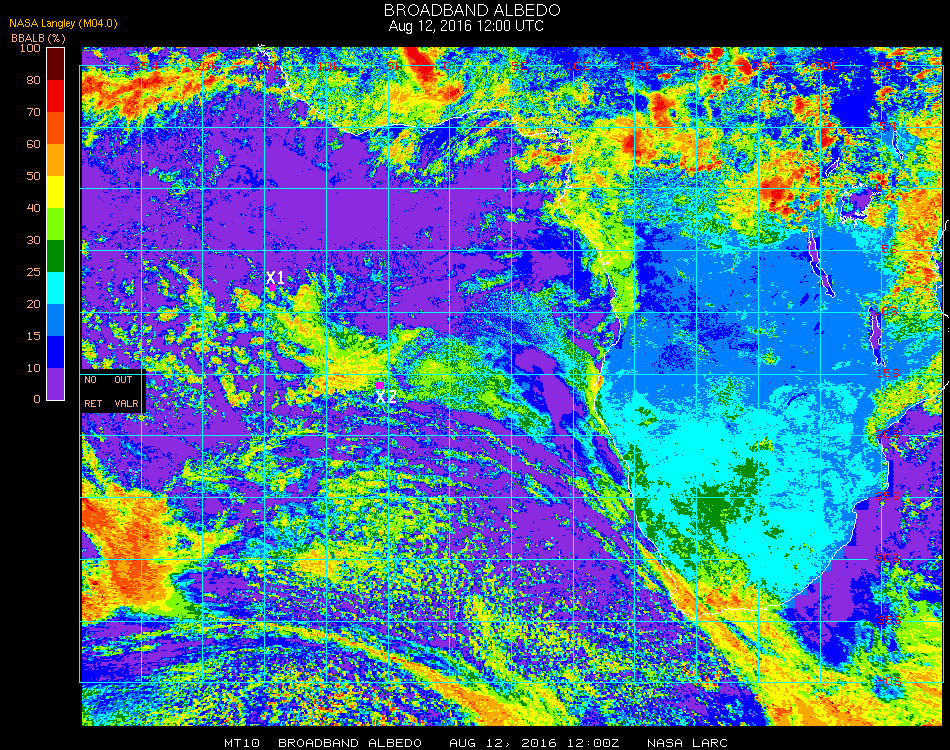
Task: Click the 'OUT VALR' legend entry
Action: click(126, 391)
